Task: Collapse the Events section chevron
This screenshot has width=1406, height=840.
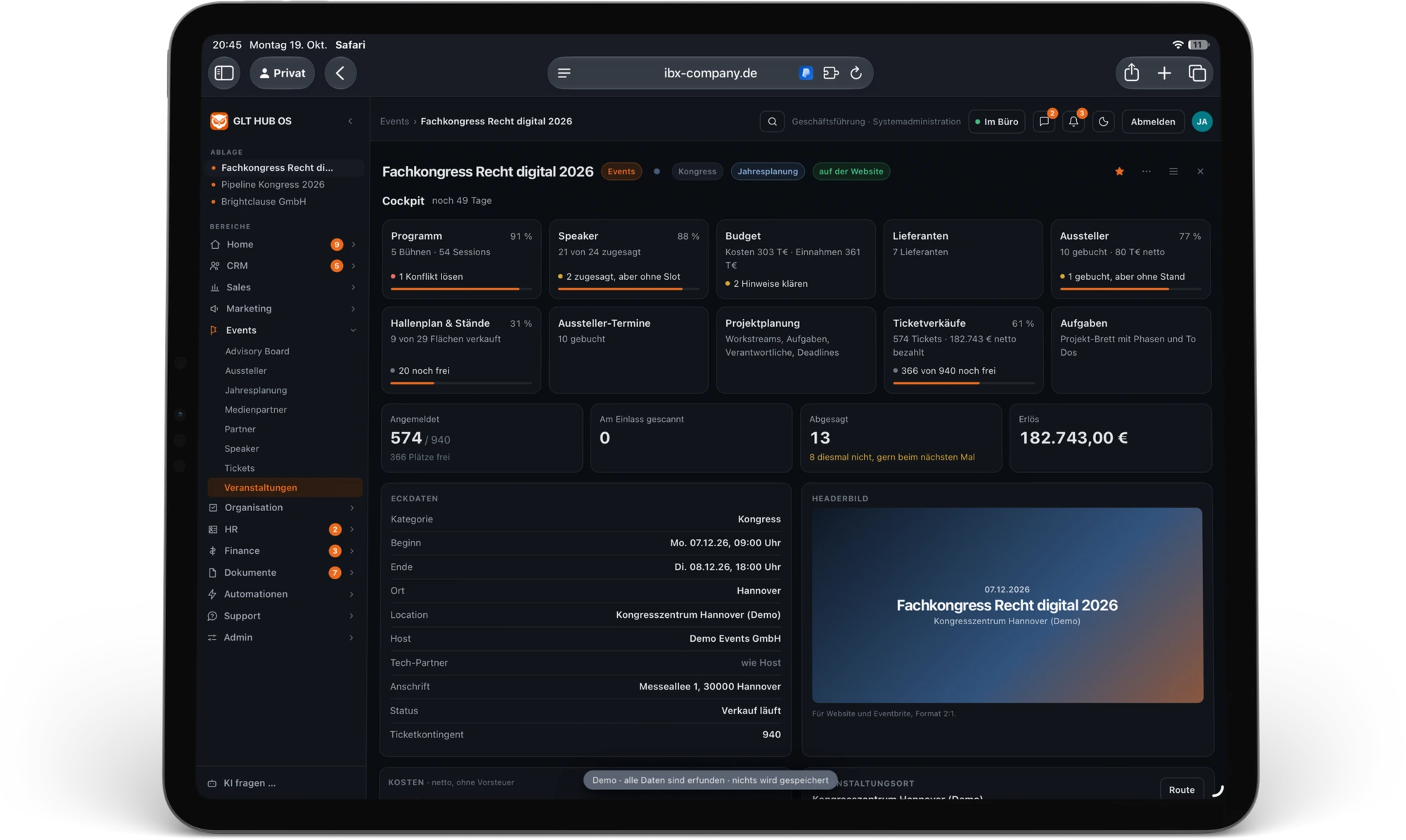Action: 353,330
